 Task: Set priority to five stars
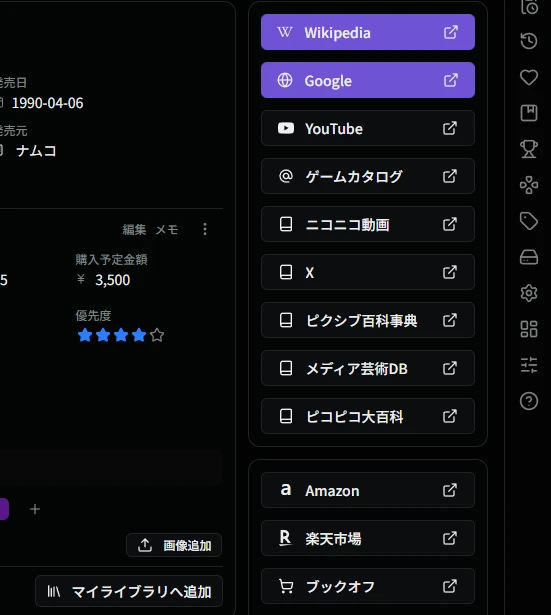[157, 335]
